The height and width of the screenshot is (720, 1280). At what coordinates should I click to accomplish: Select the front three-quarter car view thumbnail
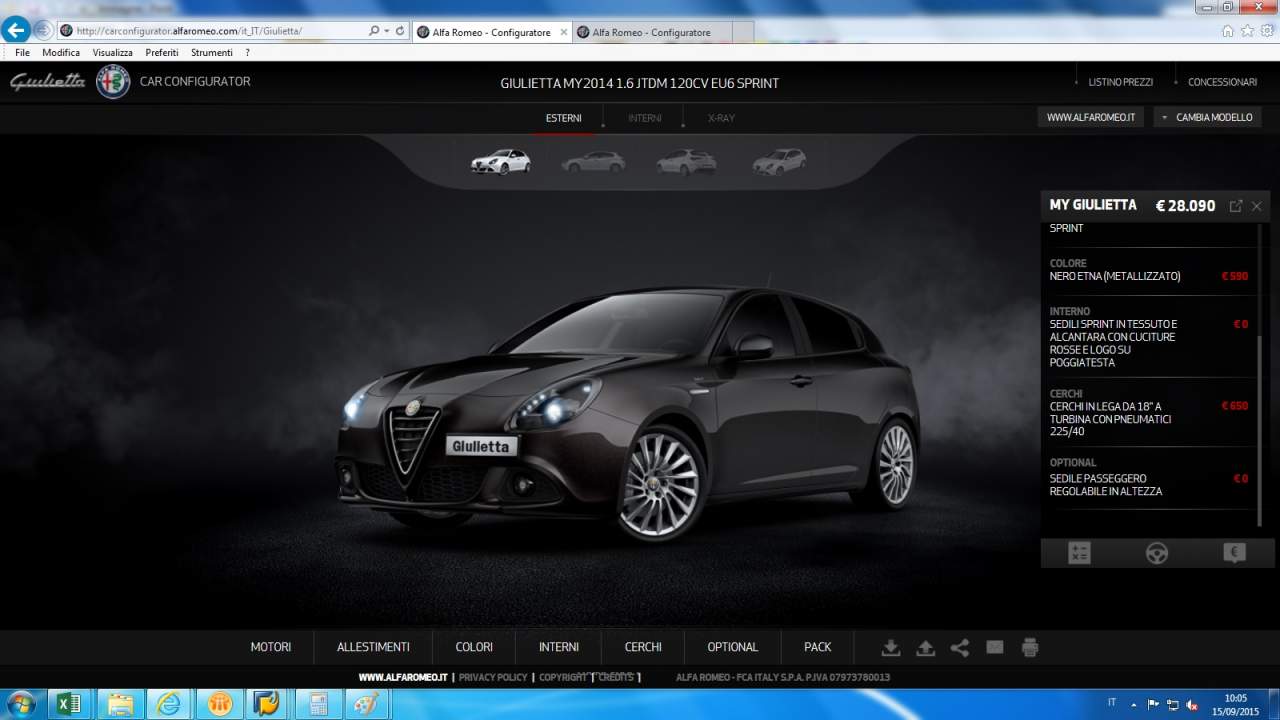click(x=501, y=161)
